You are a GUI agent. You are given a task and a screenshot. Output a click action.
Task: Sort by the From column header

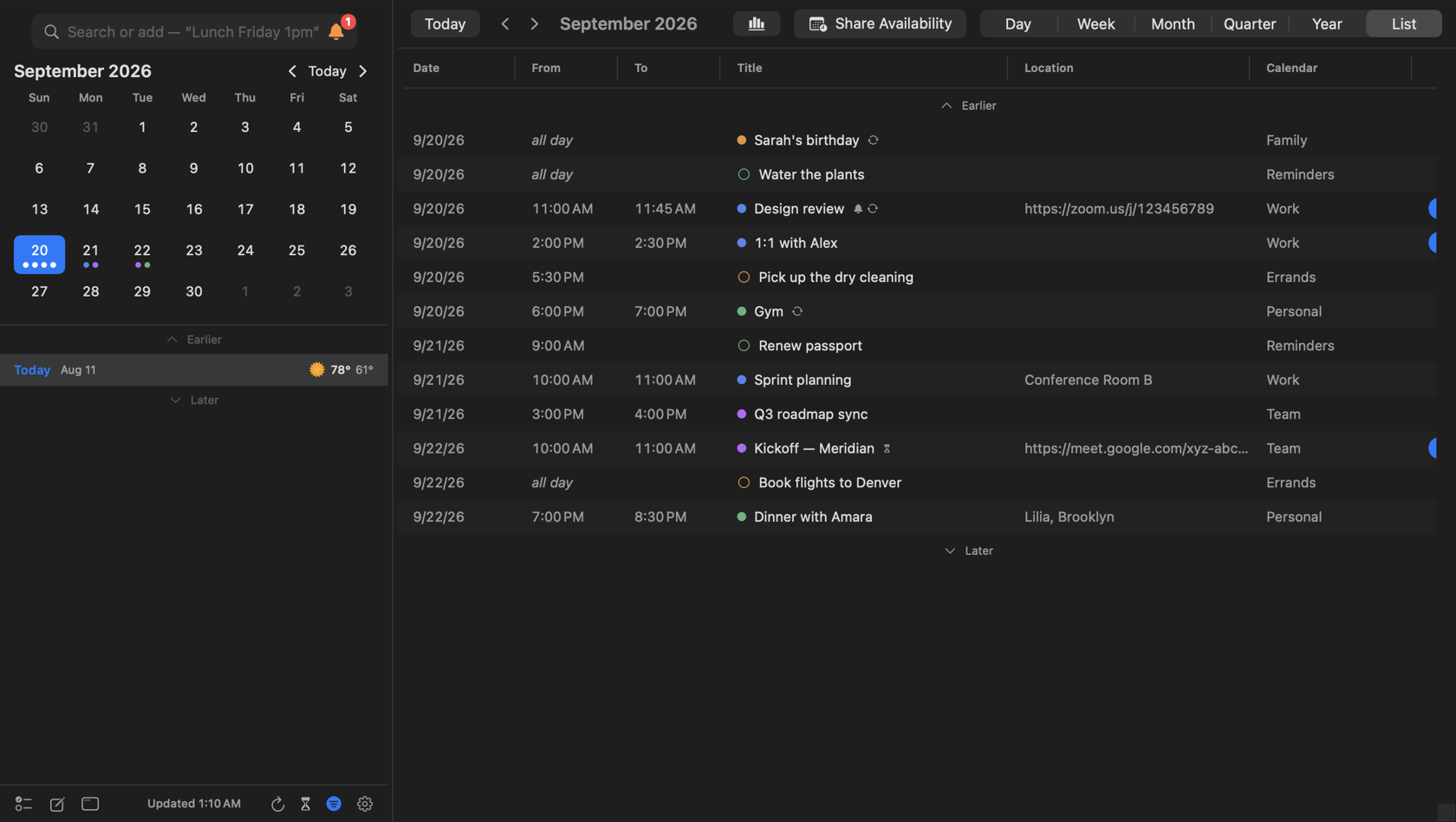click(546, 68)
